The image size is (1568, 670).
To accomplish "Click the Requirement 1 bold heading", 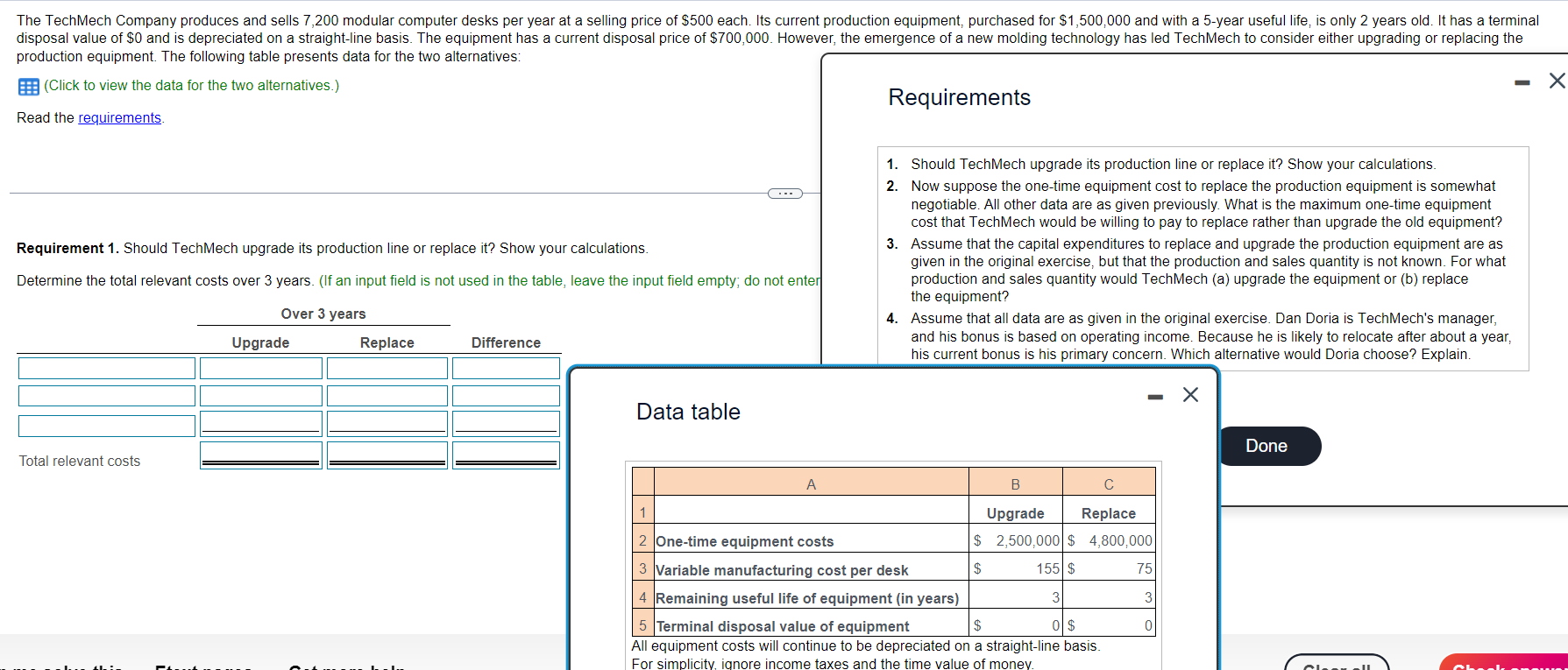I will pos(68,249).
